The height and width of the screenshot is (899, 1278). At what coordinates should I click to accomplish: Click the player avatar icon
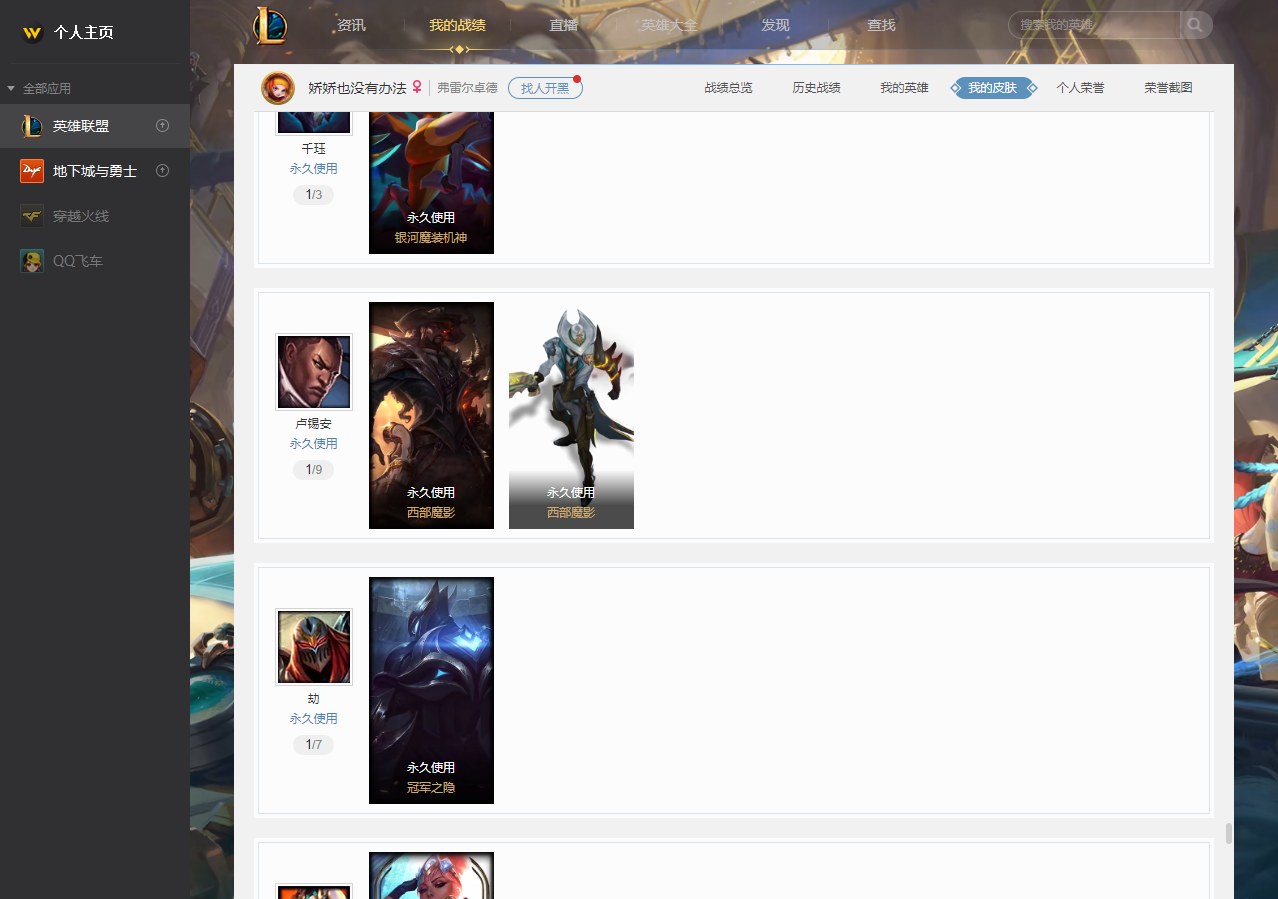click(278, 88)
